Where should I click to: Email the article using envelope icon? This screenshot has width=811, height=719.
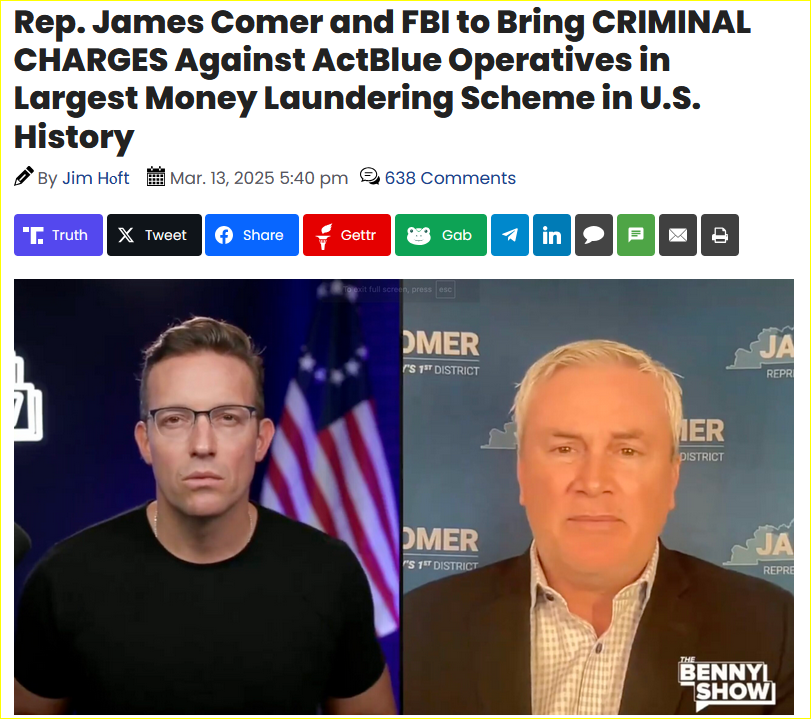coord(678,235)
